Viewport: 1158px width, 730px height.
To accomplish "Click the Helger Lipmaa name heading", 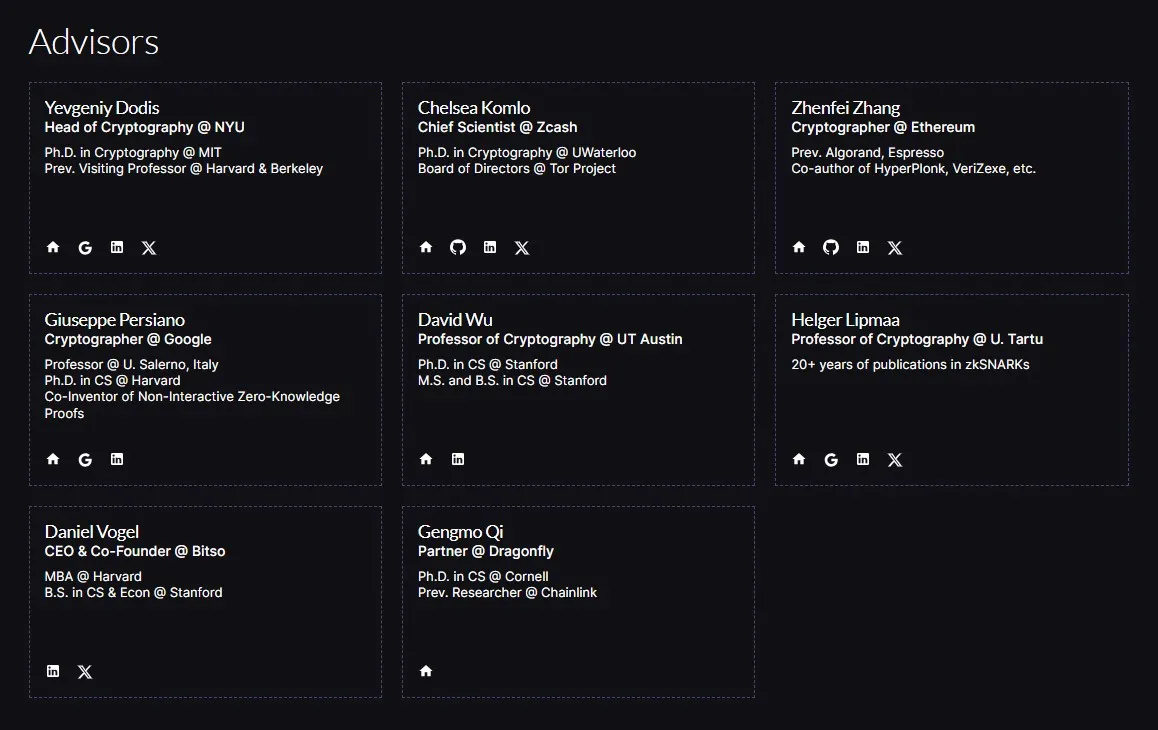I will coord(845,319).
